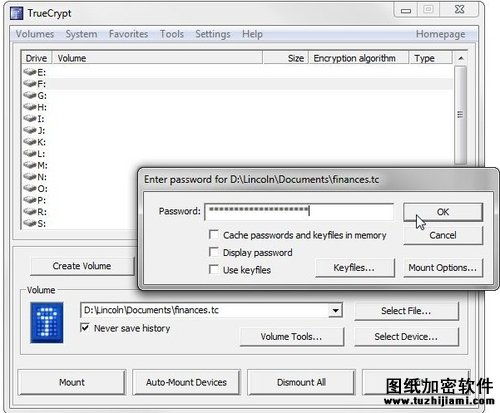Select drive G: icon in list
Screen dimensions: 500x413
point(30,95)
